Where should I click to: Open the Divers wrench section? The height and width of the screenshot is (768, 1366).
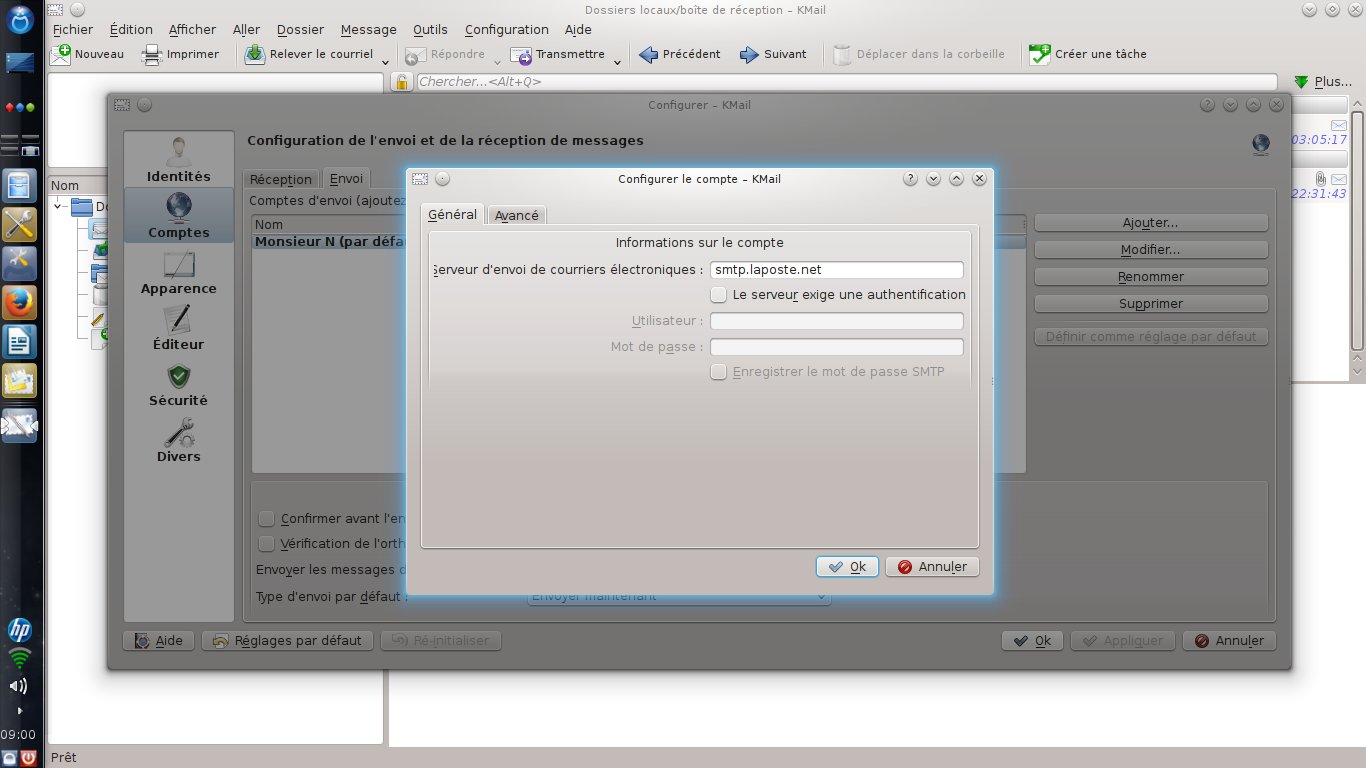point(178,440)
